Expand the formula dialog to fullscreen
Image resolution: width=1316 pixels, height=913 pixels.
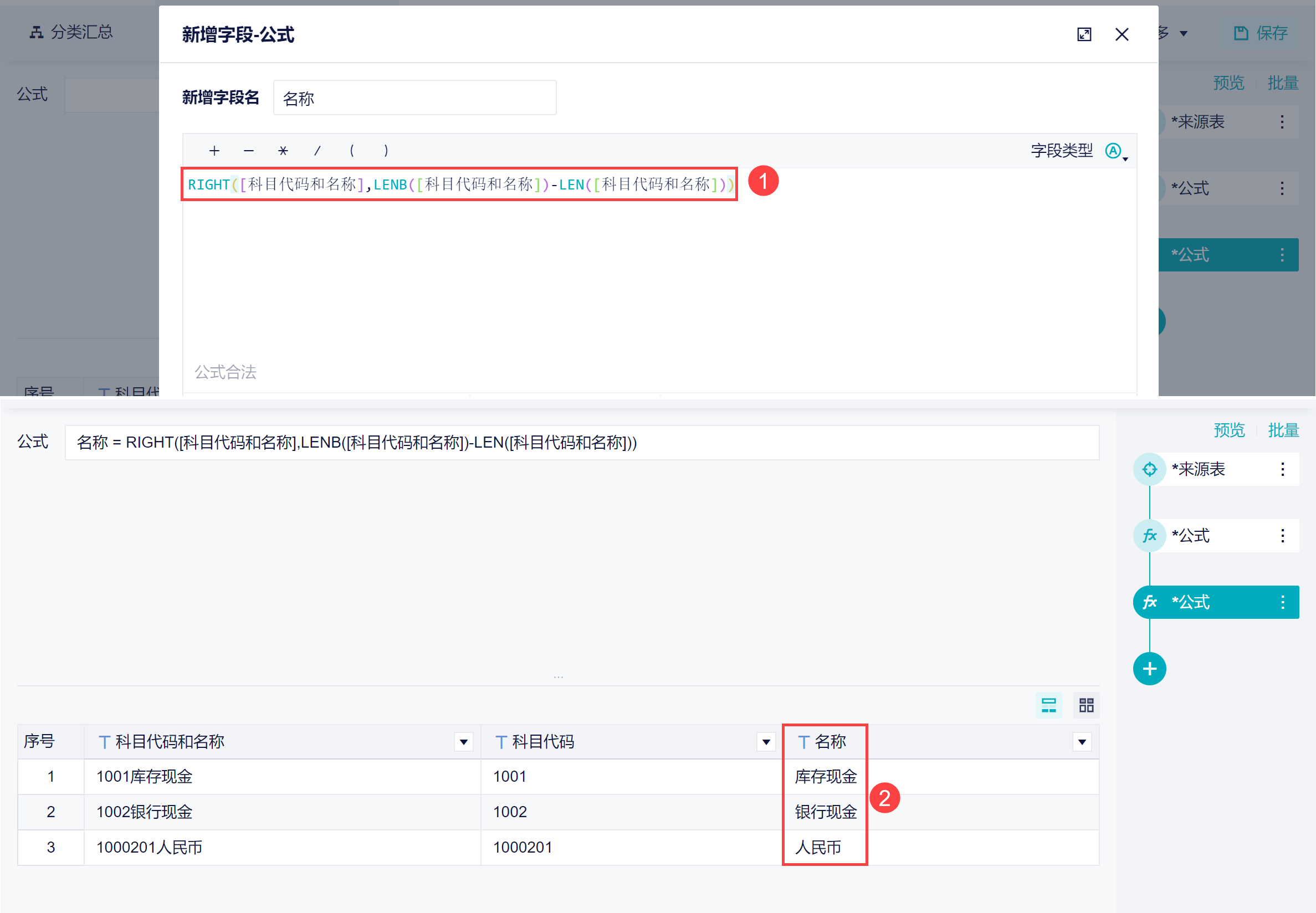pyautogui.click(x=1084, y=34)
